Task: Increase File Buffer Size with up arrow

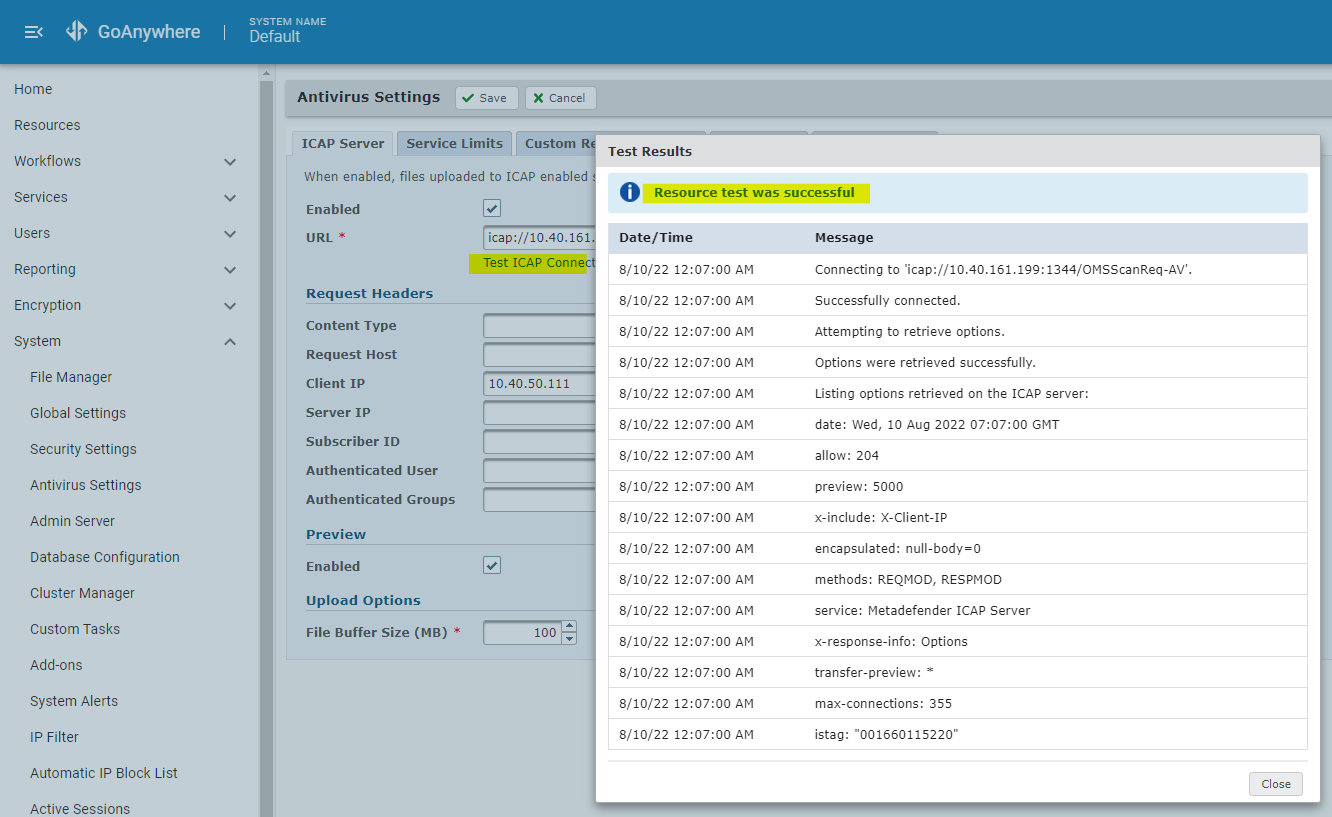Action: pyautogui.click(x=569, y=627)
